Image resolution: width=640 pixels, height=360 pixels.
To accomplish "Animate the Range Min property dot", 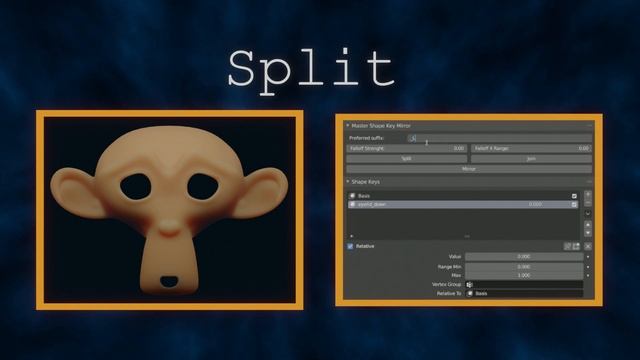I will pos(588,267).
